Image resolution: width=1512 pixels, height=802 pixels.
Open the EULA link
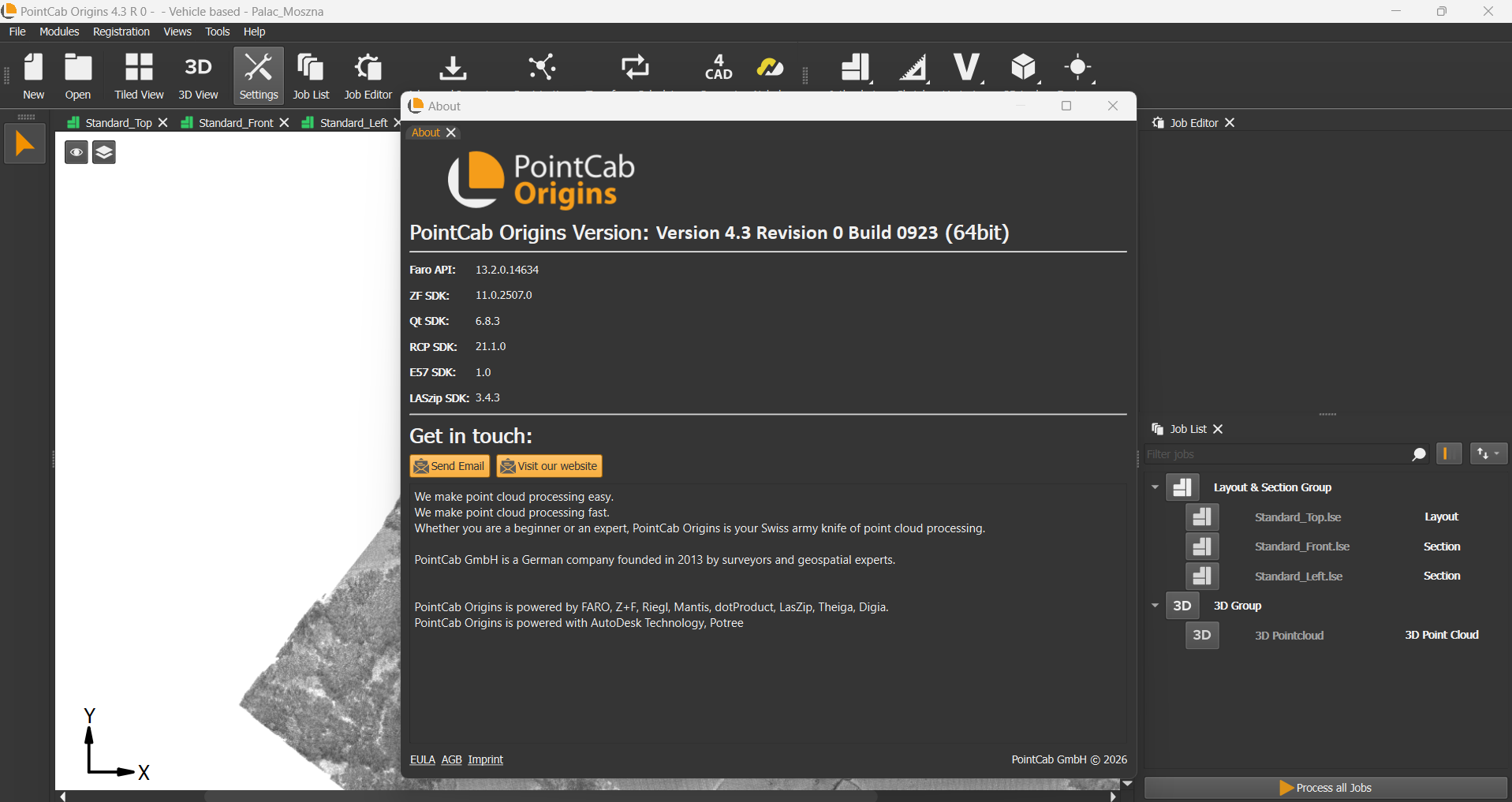click(423, 759)
